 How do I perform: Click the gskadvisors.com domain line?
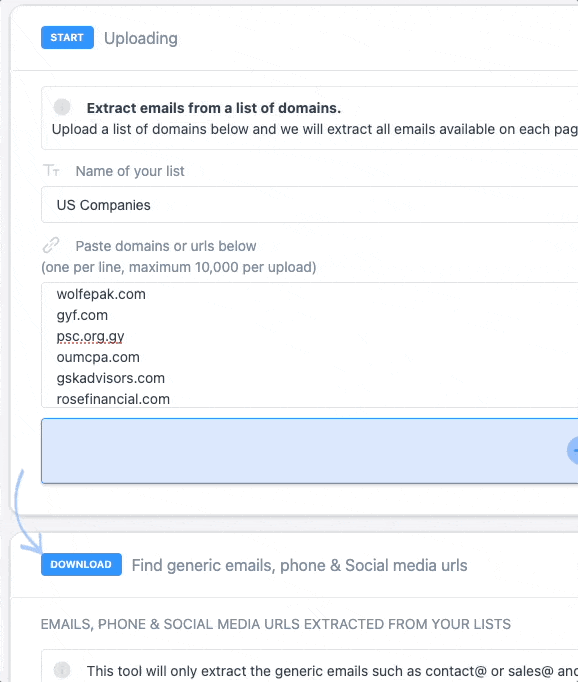click(110, 378)
